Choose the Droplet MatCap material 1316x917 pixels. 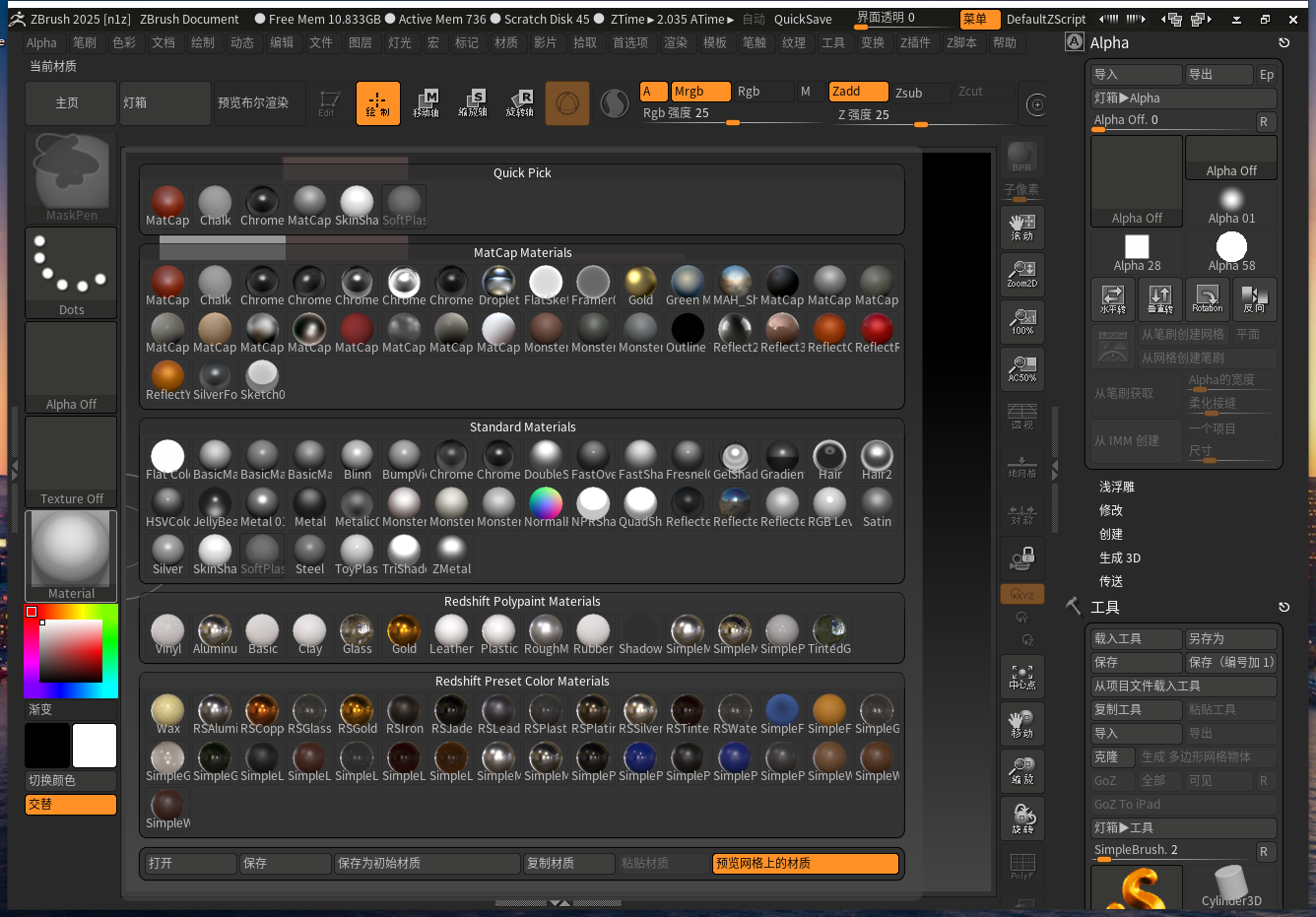click(498, 286)
